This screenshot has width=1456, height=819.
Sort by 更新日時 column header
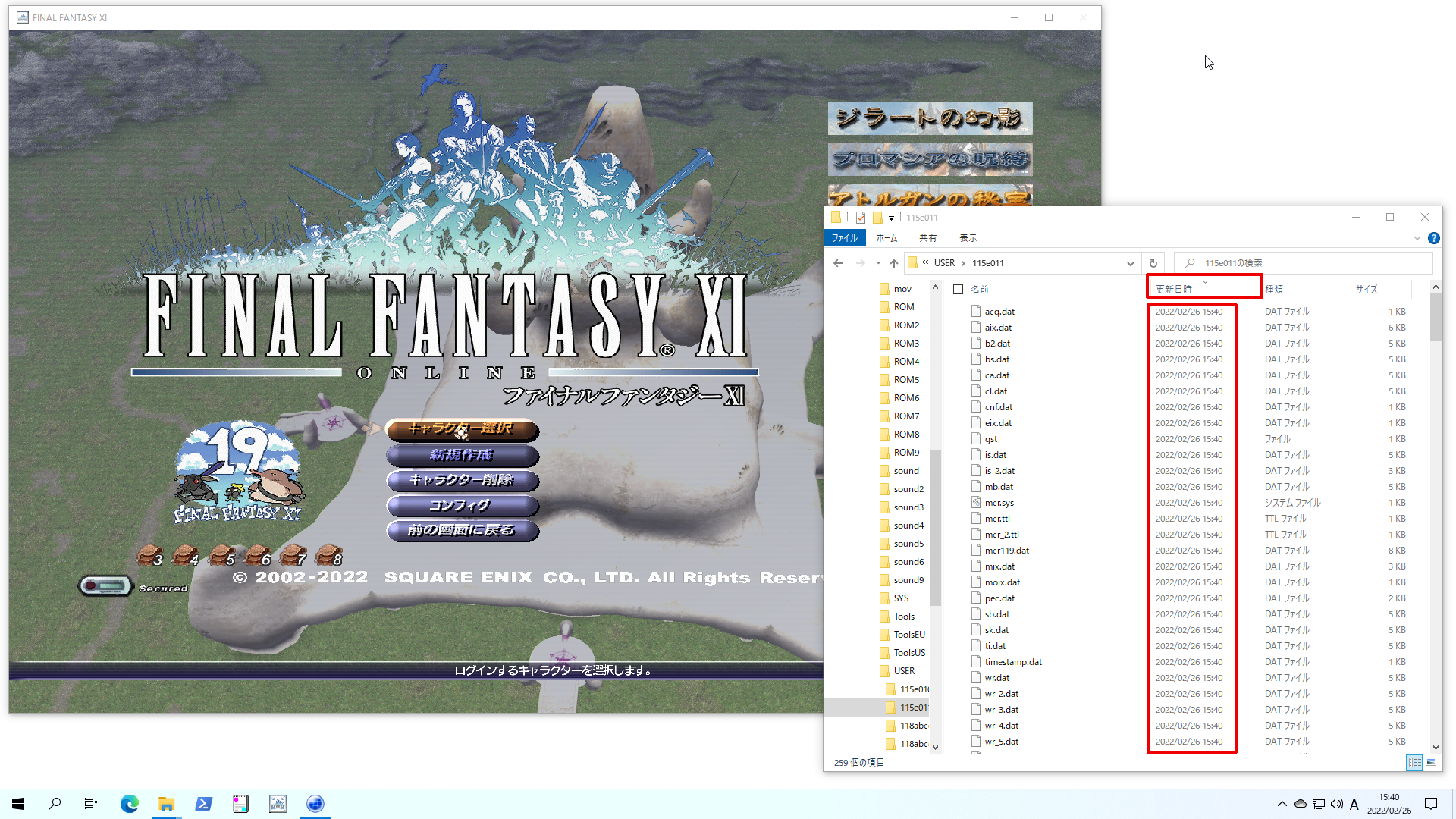(x=1203, y=289)
